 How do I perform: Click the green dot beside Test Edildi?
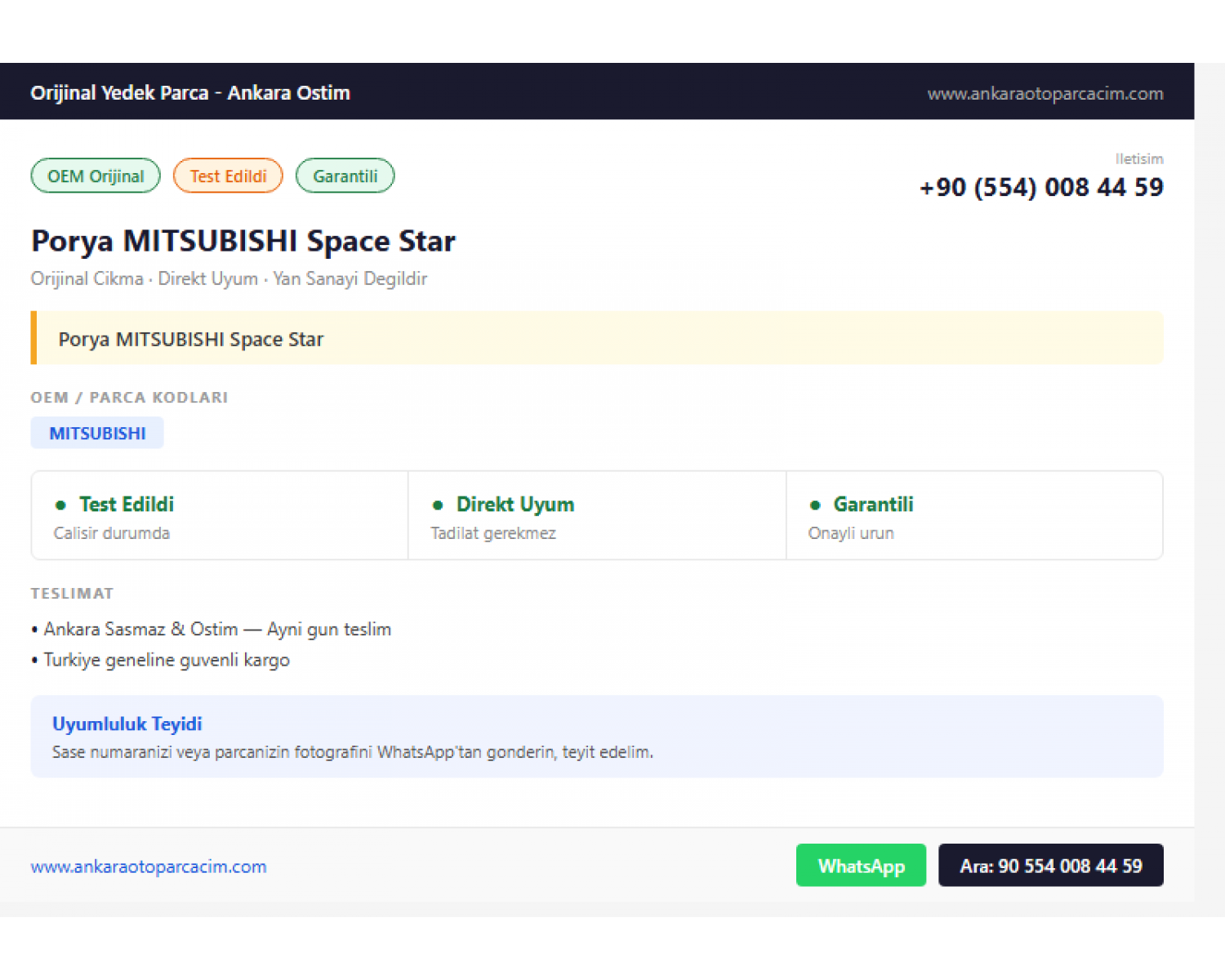coord(60,505)
